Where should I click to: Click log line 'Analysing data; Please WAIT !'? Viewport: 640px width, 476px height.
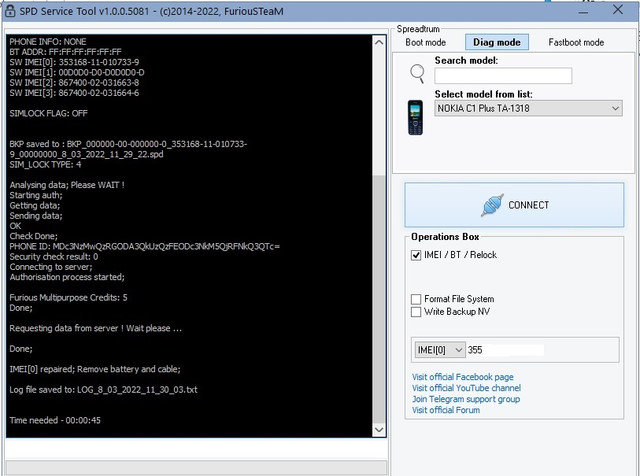(x=67, y=185)
